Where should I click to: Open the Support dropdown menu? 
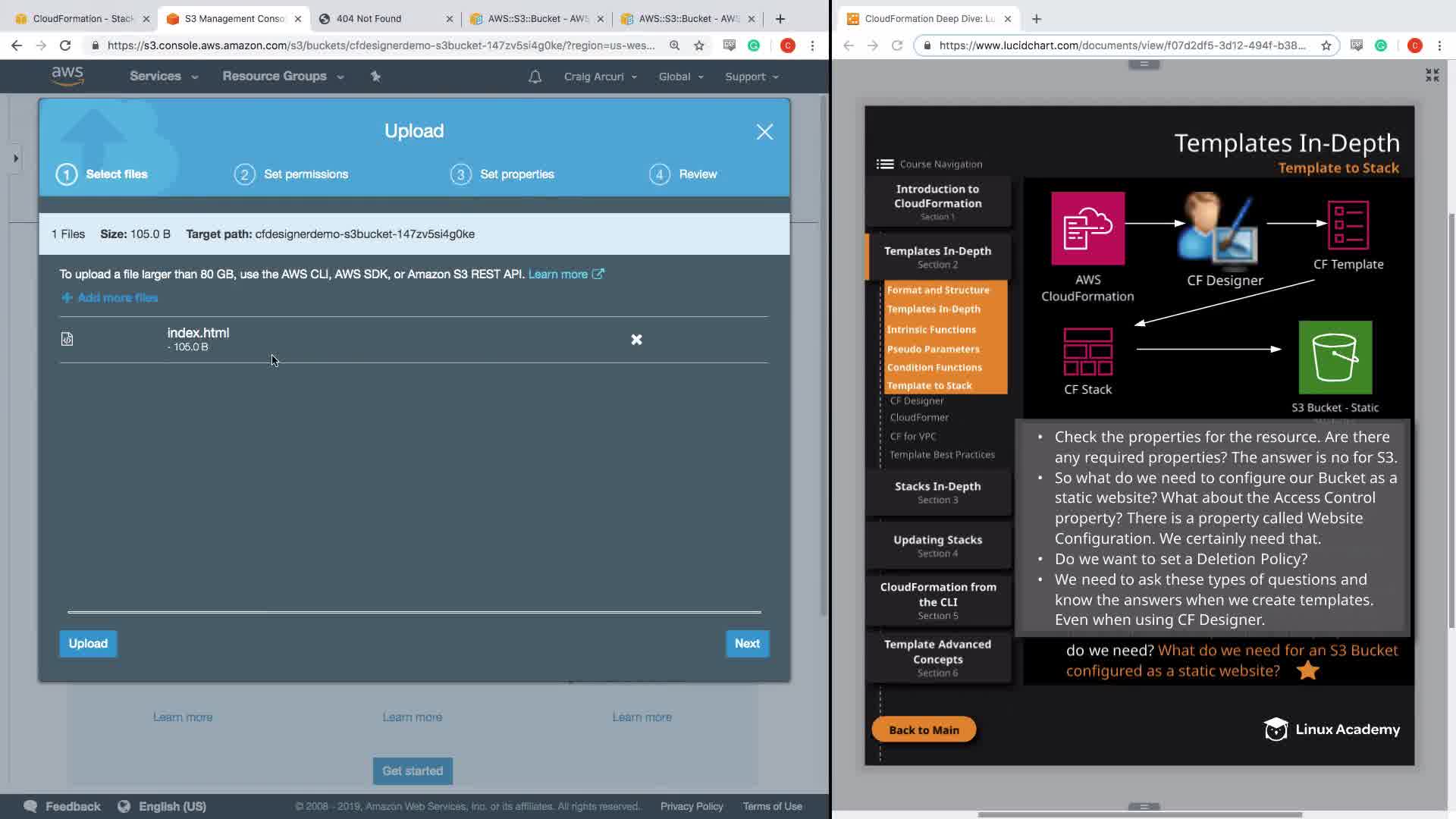[x=751, y=77]
